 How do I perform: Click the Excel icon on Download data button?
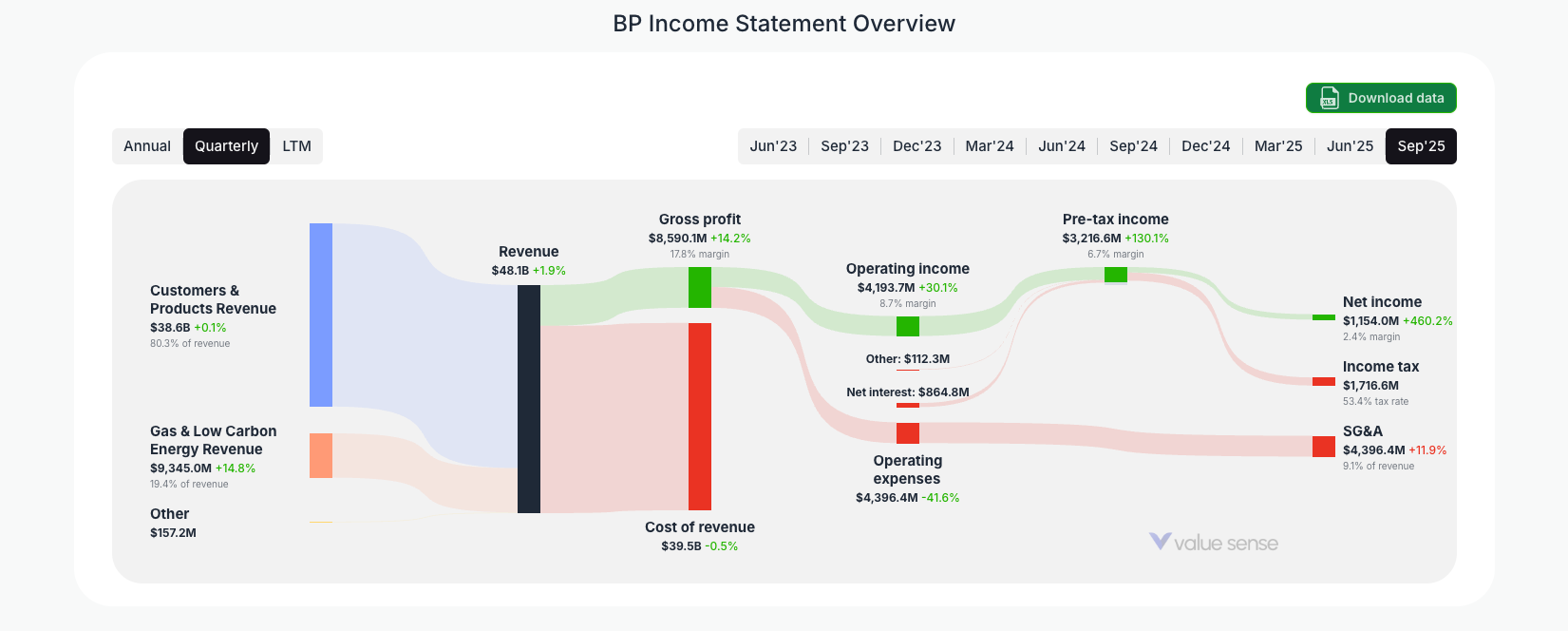[1328, 98]
